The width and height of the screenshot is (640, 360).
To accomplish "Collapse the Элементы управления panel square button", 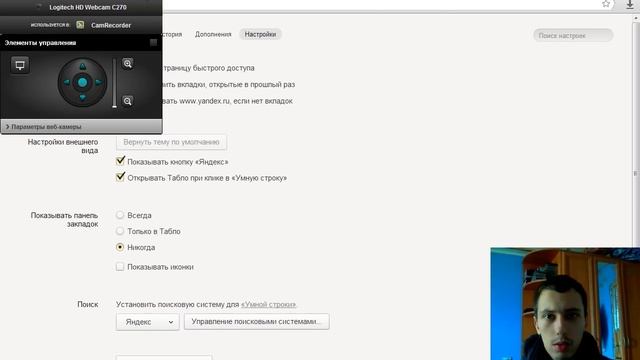I will tap(153, 42).
